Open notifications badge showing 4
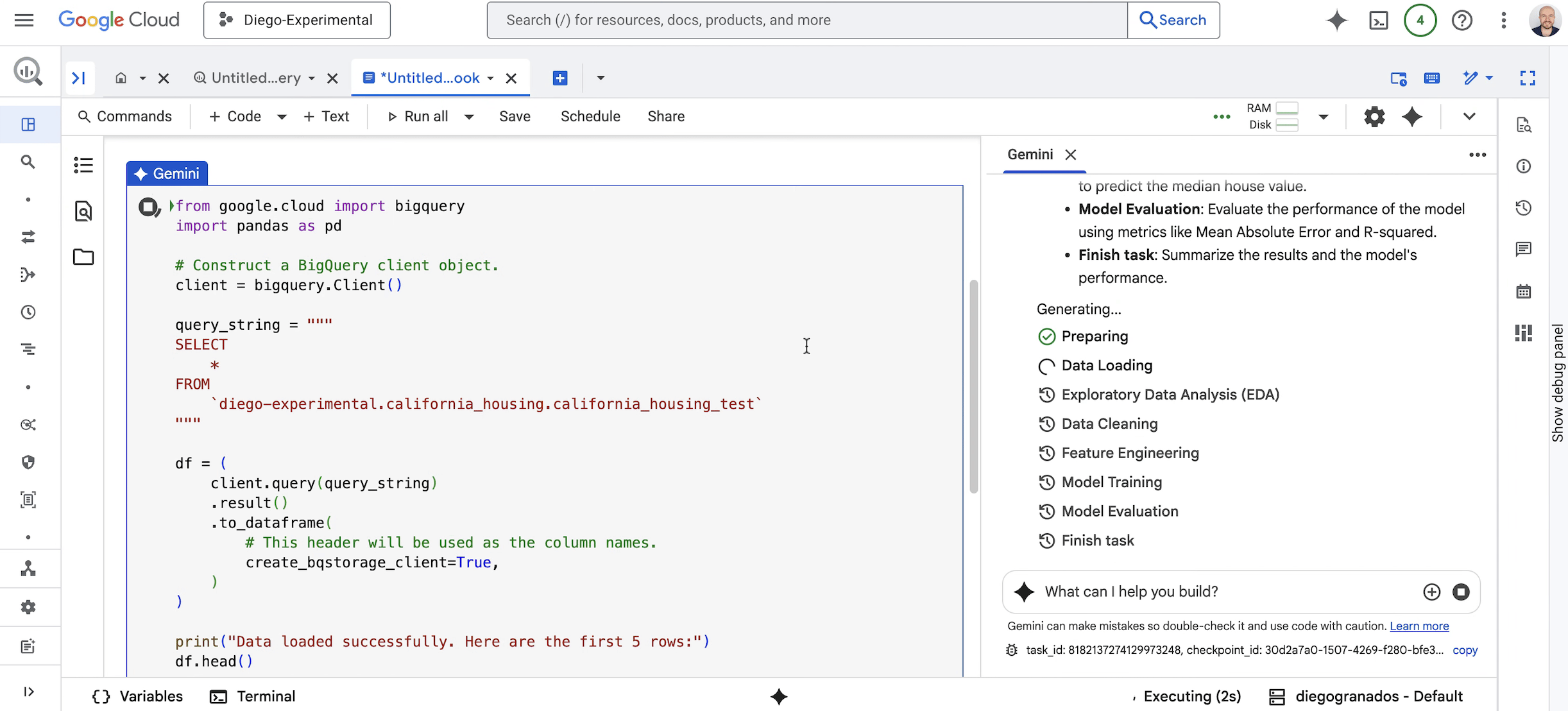 point(1420,21)
